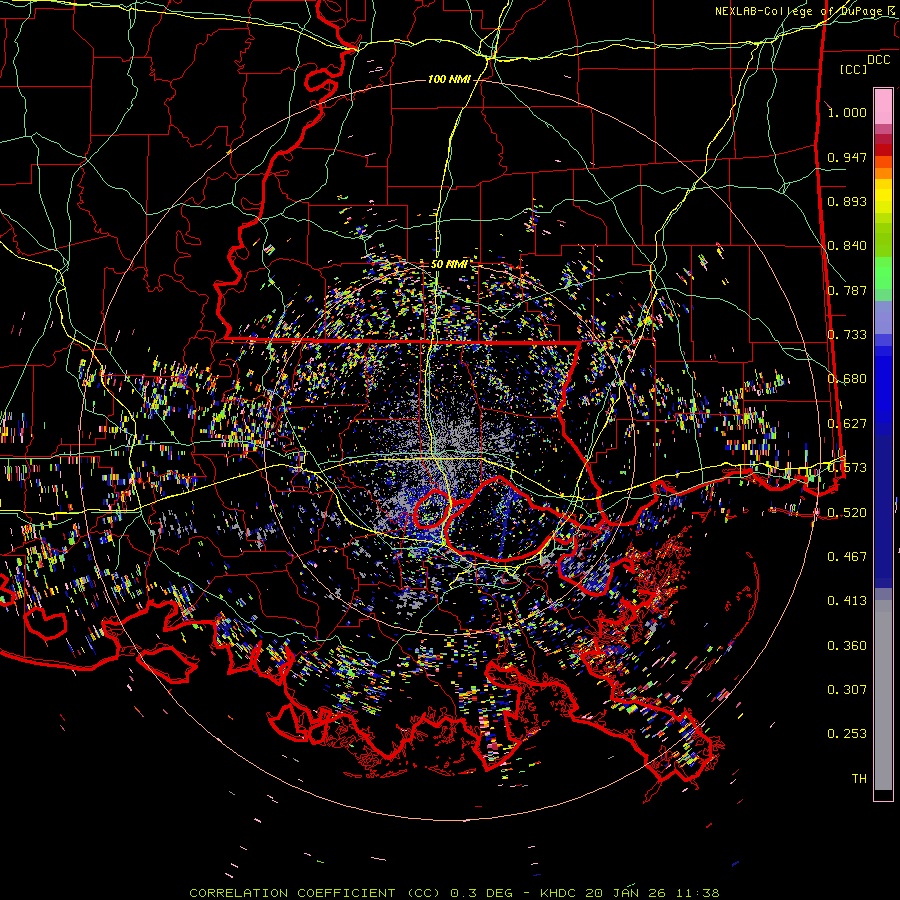Click the 50 NMI range ring label
The width and height of the screenshot is (900, 900).
449,265
